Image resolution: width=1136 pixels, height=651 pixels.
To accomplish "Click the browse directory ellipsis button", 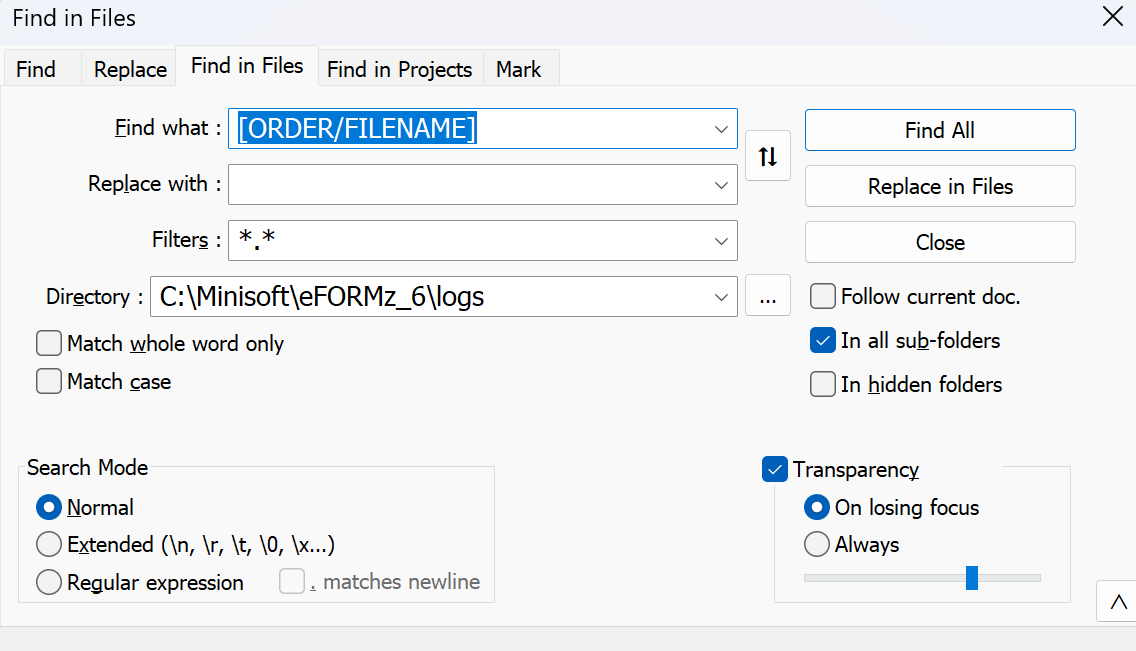I will (x=767, y=297).
